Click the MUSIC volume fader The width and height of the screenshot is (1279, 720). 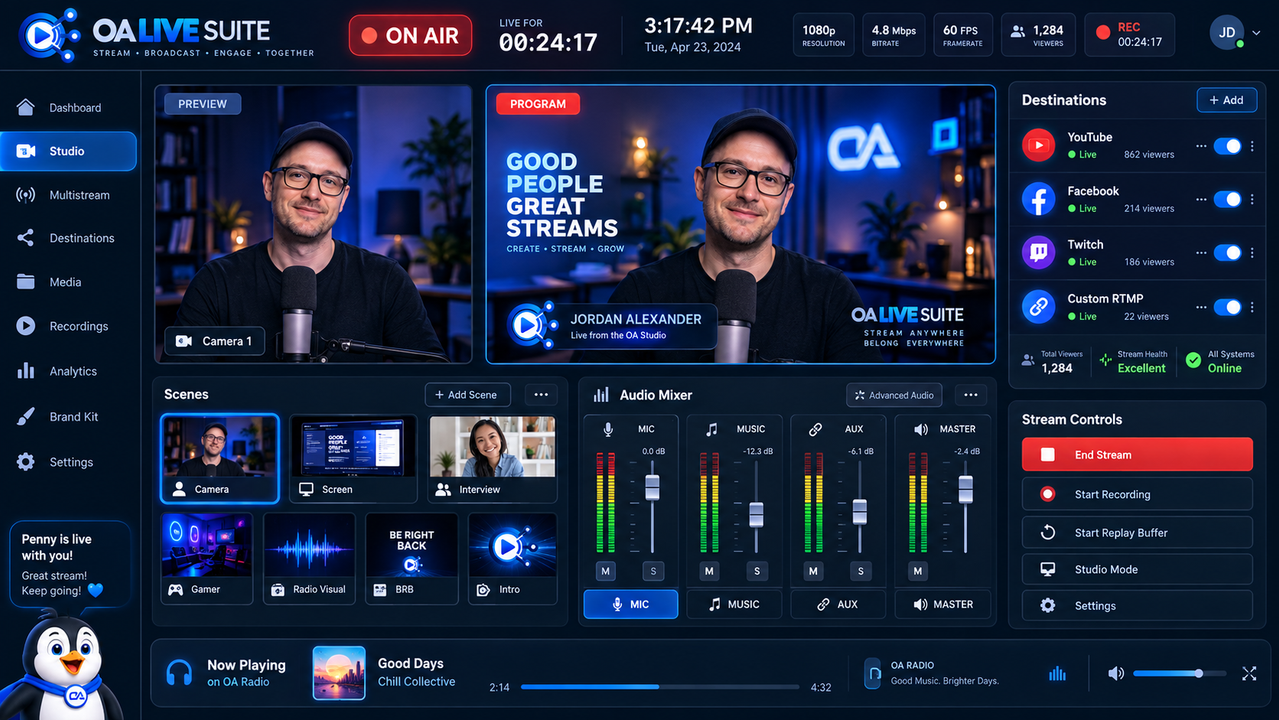pyautogui.click(x=756, y=515)
